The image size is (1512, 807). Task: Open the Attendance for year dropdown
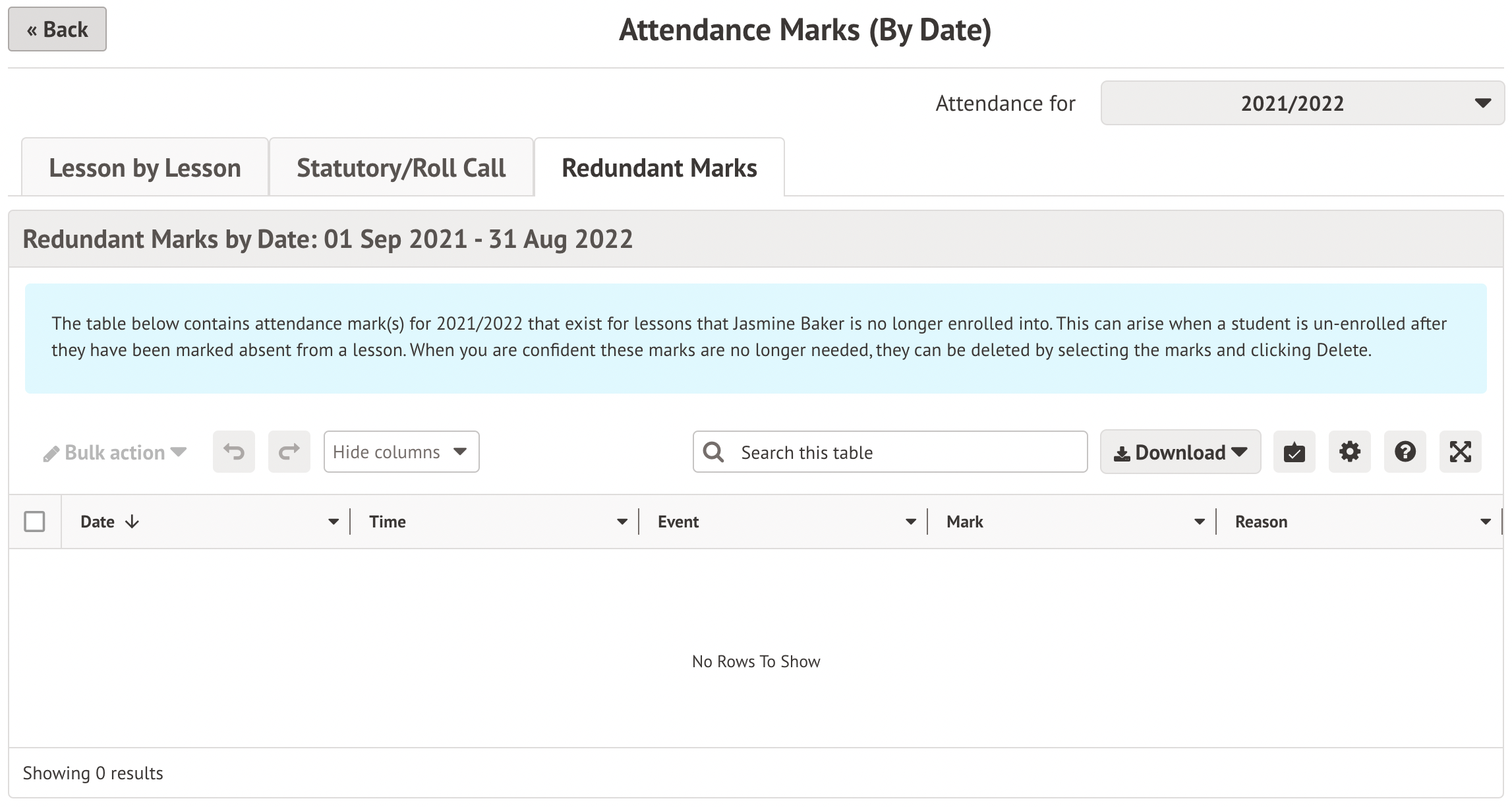coord(1302,104)
